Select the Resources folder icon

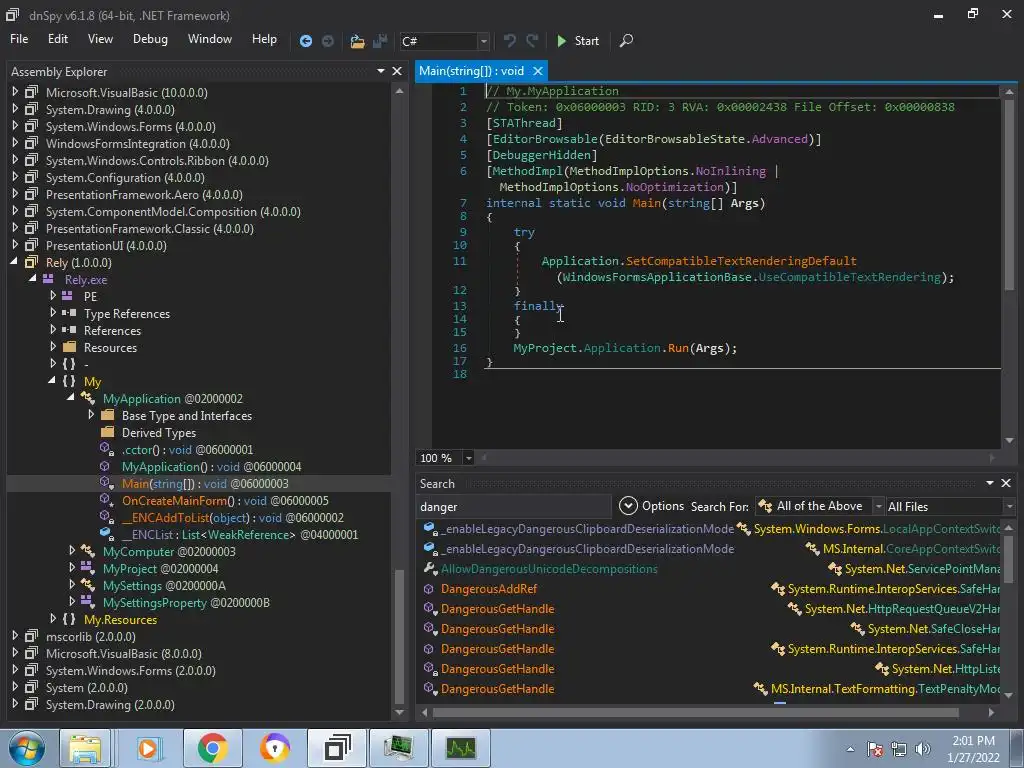coord(69,347)
